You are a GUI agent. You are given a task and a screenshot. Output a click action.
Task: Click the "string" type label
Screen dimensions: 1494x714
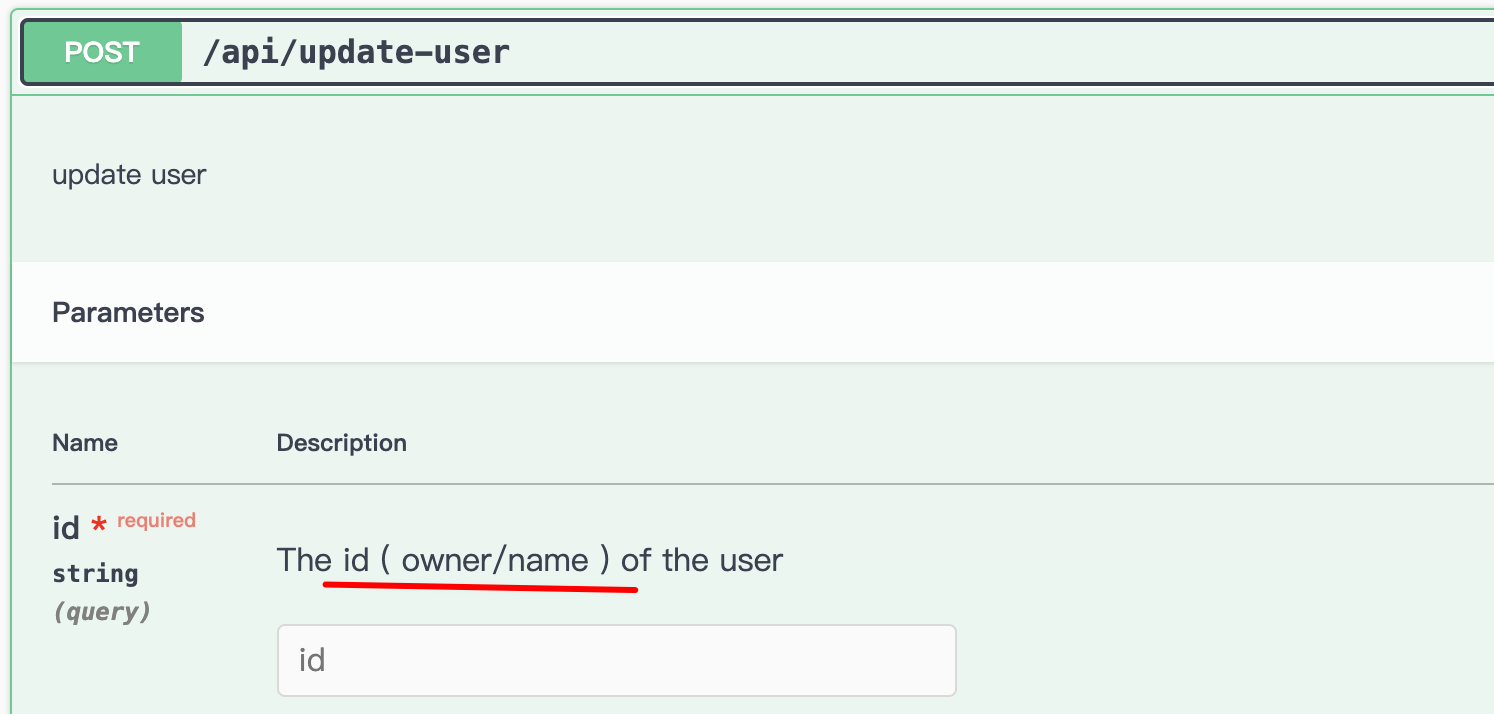pyautogui.click(x=95, y=574)
